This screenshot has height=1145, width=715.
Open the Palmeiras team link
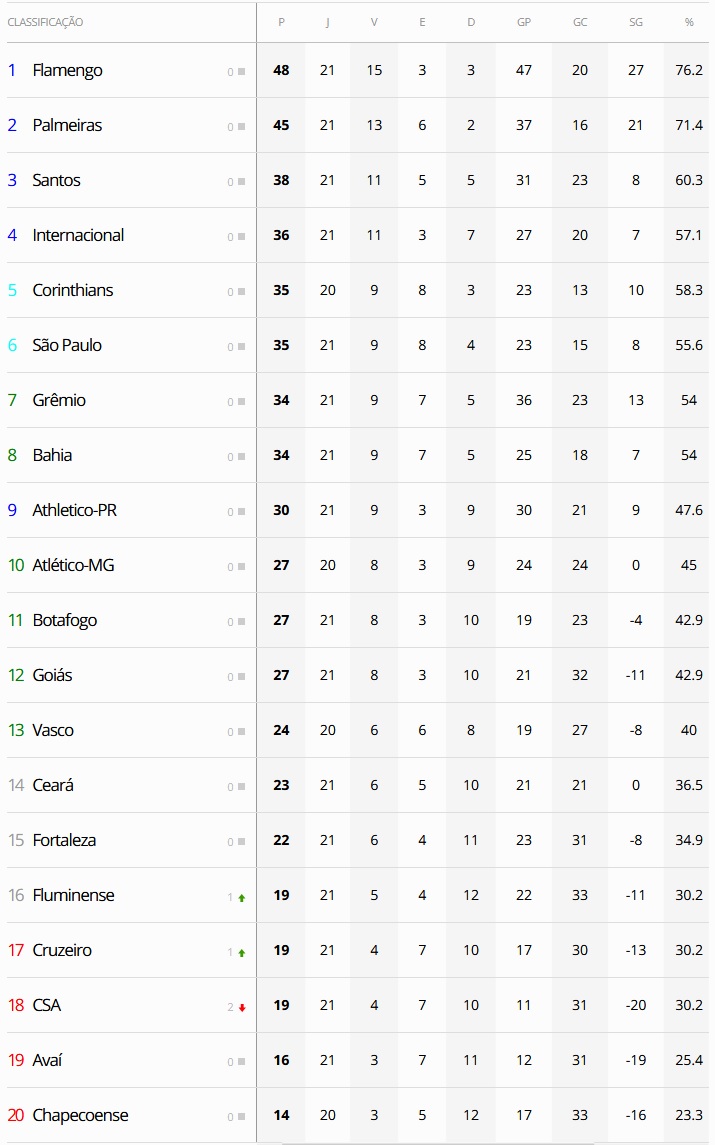[x=67, y=125]
